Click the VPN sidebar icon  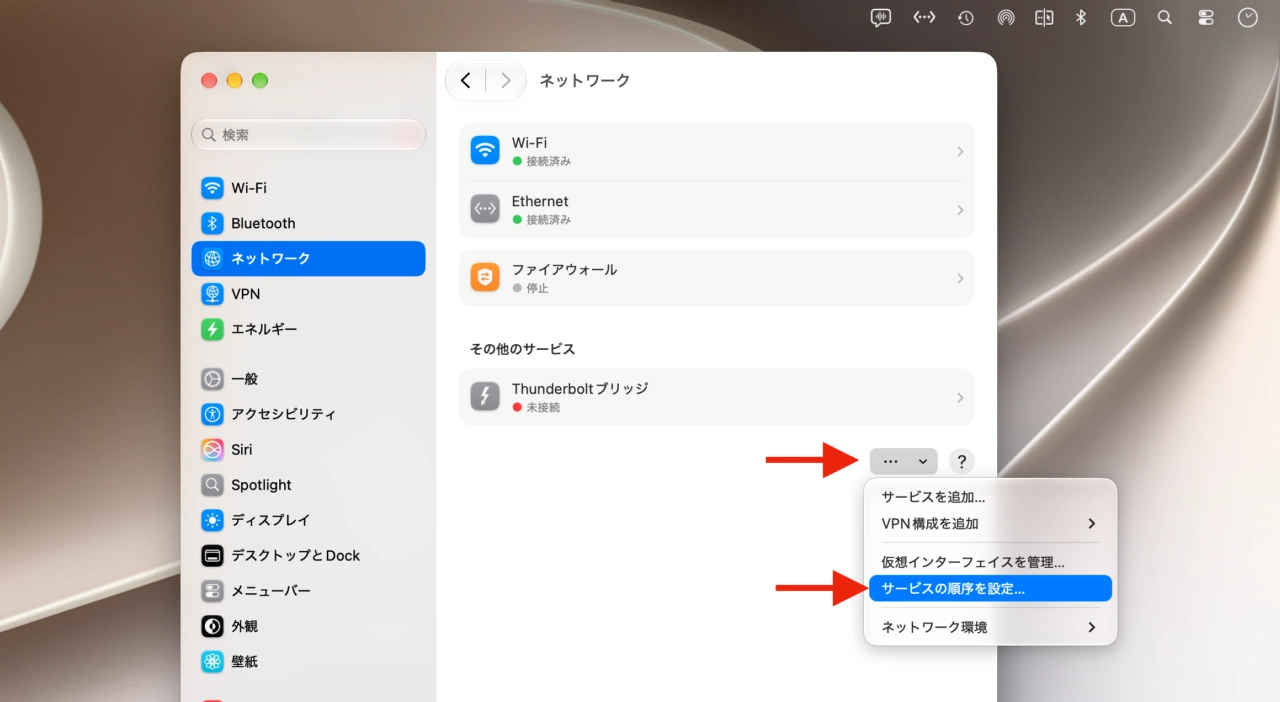click(x=212, y=294)
